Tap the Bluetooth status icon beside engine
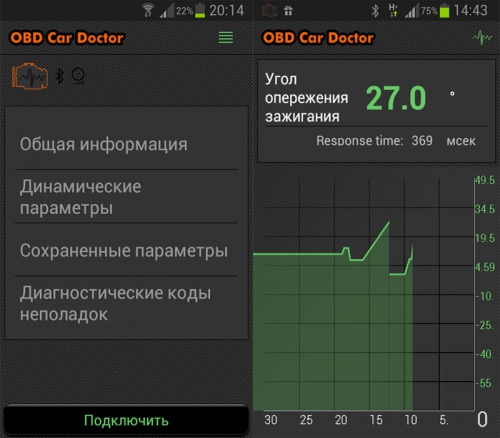This screenshot has height=438, width=500. (60, 76)
